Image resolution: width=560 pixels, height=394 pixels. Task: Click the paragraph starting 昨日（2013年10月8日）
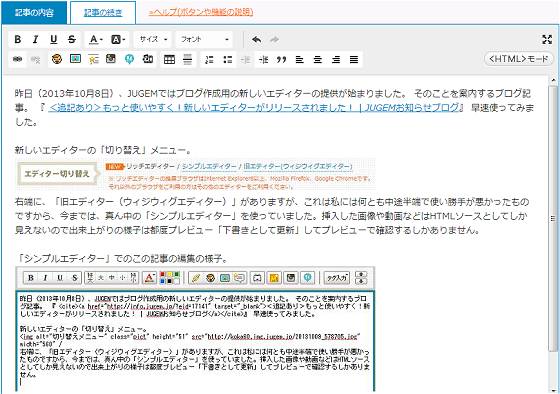274,108
